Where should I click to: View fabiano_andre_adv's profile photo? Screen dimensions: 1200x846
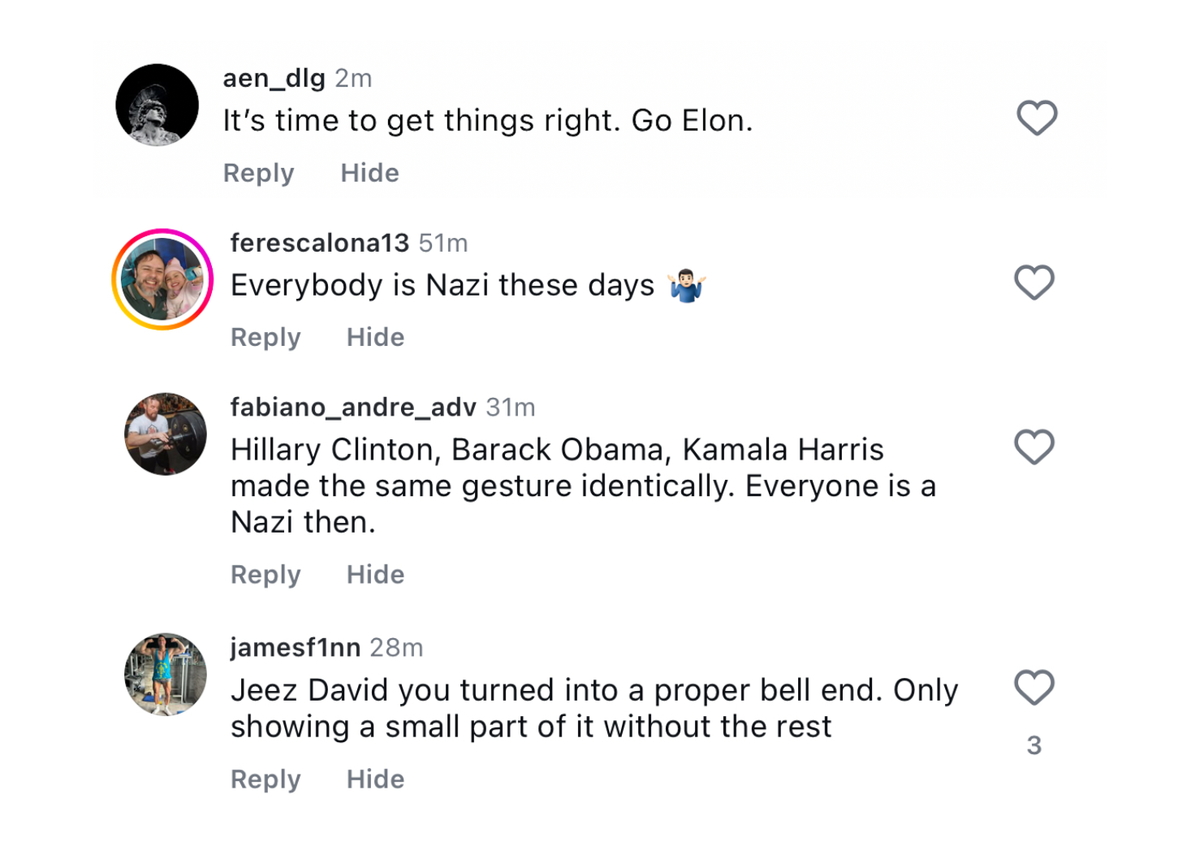click(165, 434)
